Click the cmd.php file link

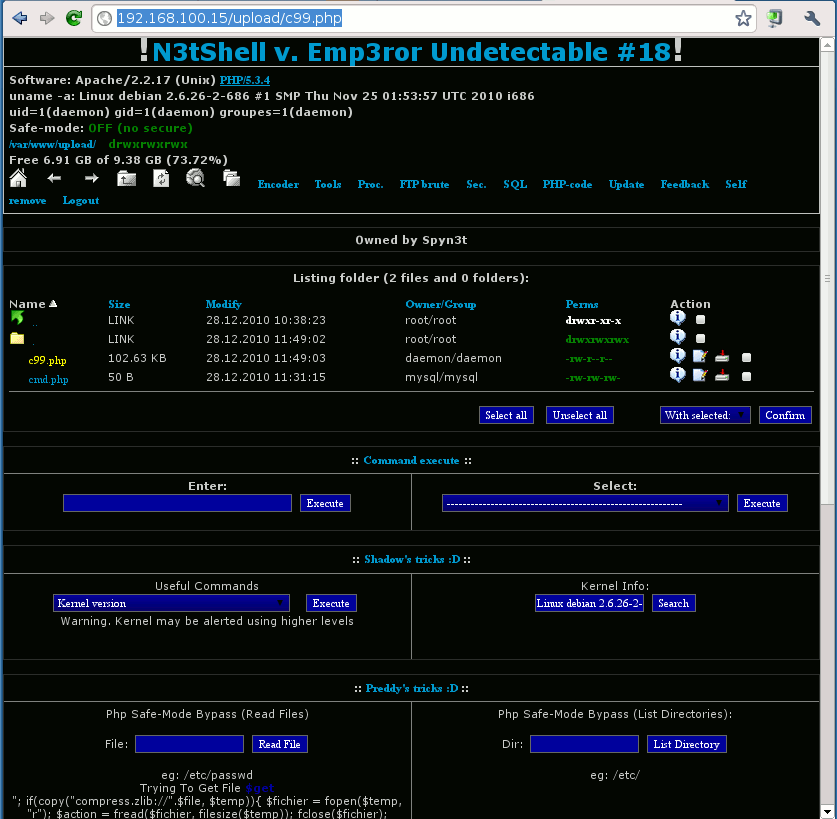coord(48,380)
